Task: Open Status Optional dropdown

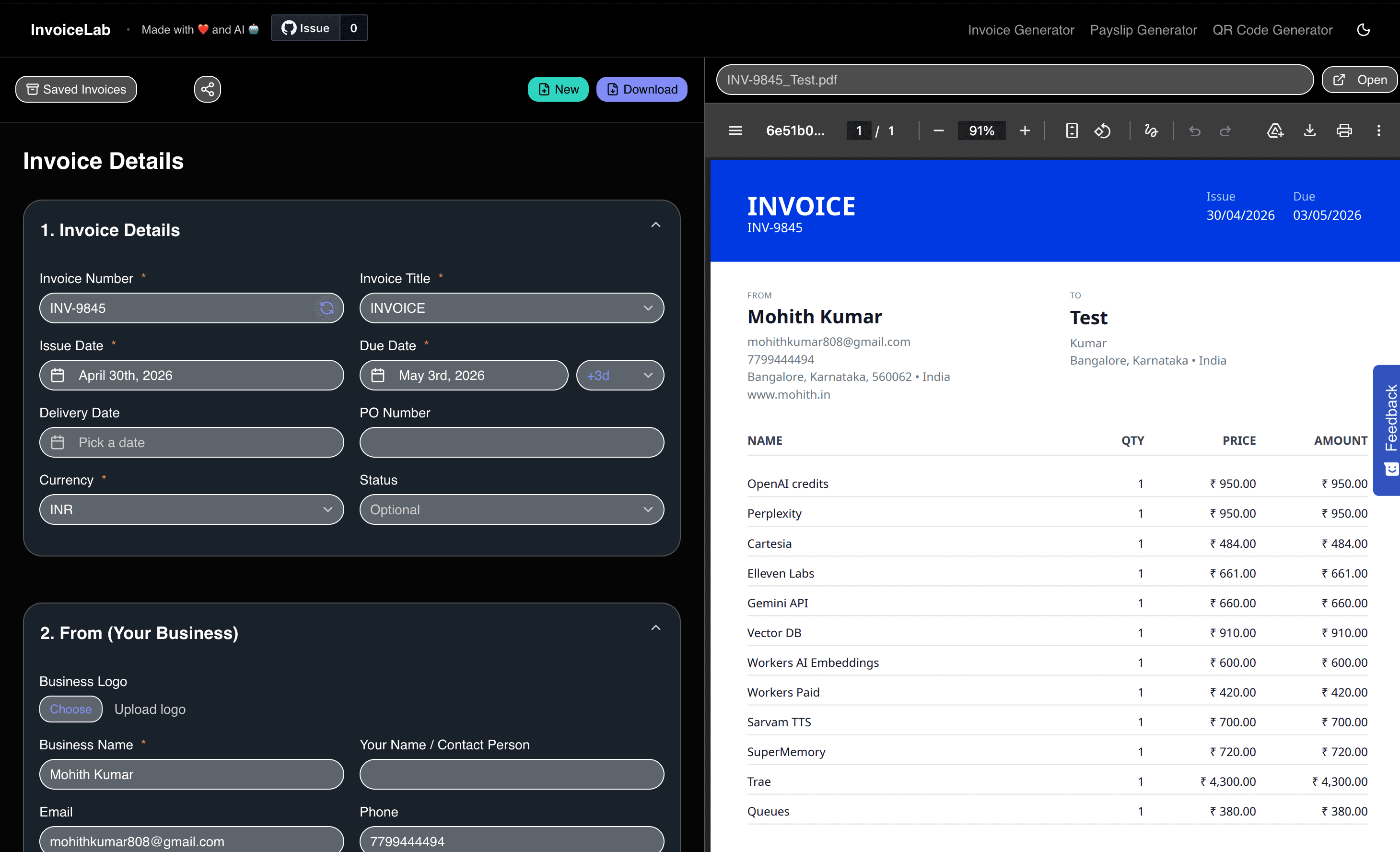Action: pyautogui.click(x=512, y=509)
